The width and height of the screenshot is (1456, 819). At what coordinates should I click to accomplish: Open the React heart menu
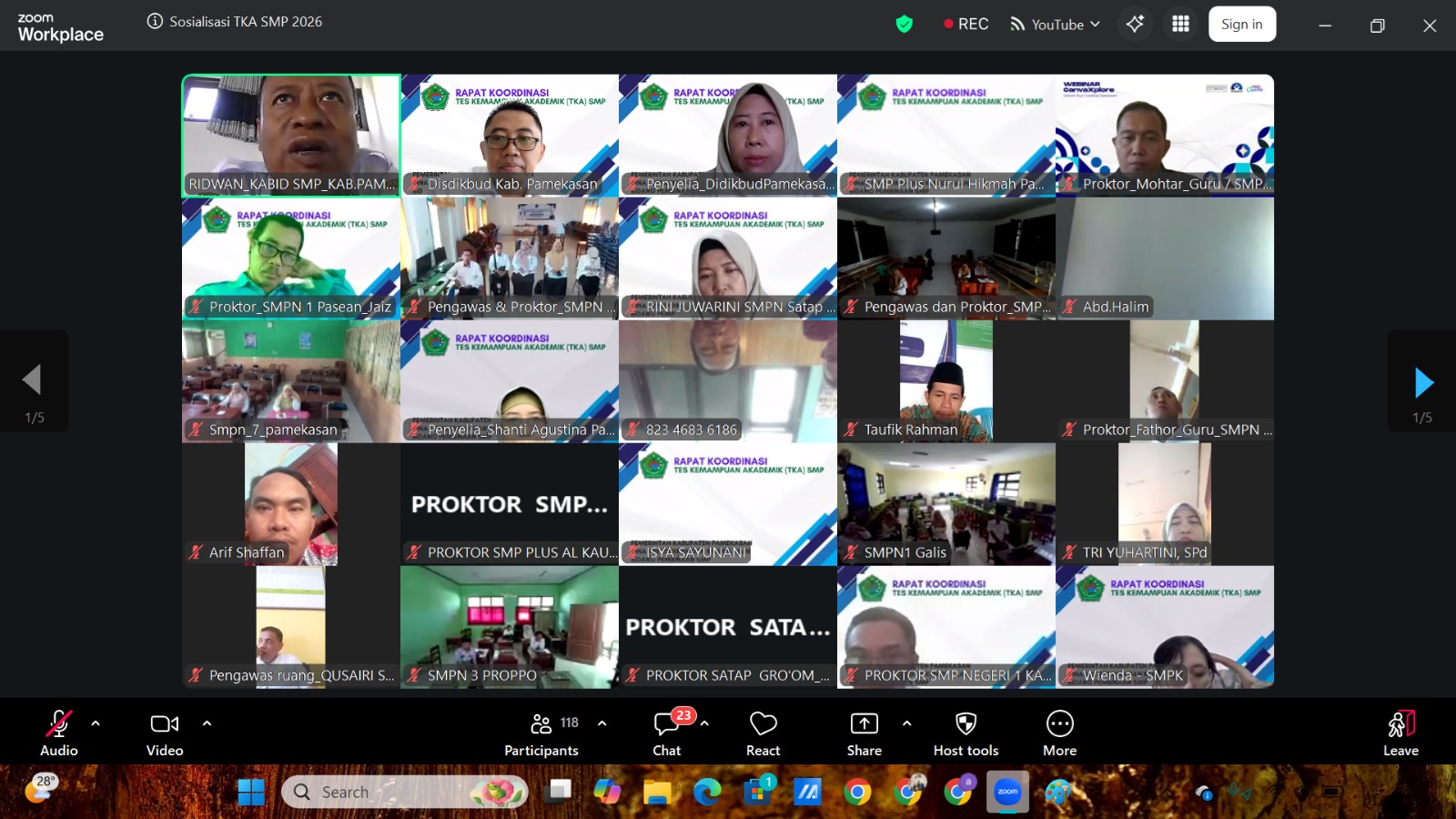point(763,733)
